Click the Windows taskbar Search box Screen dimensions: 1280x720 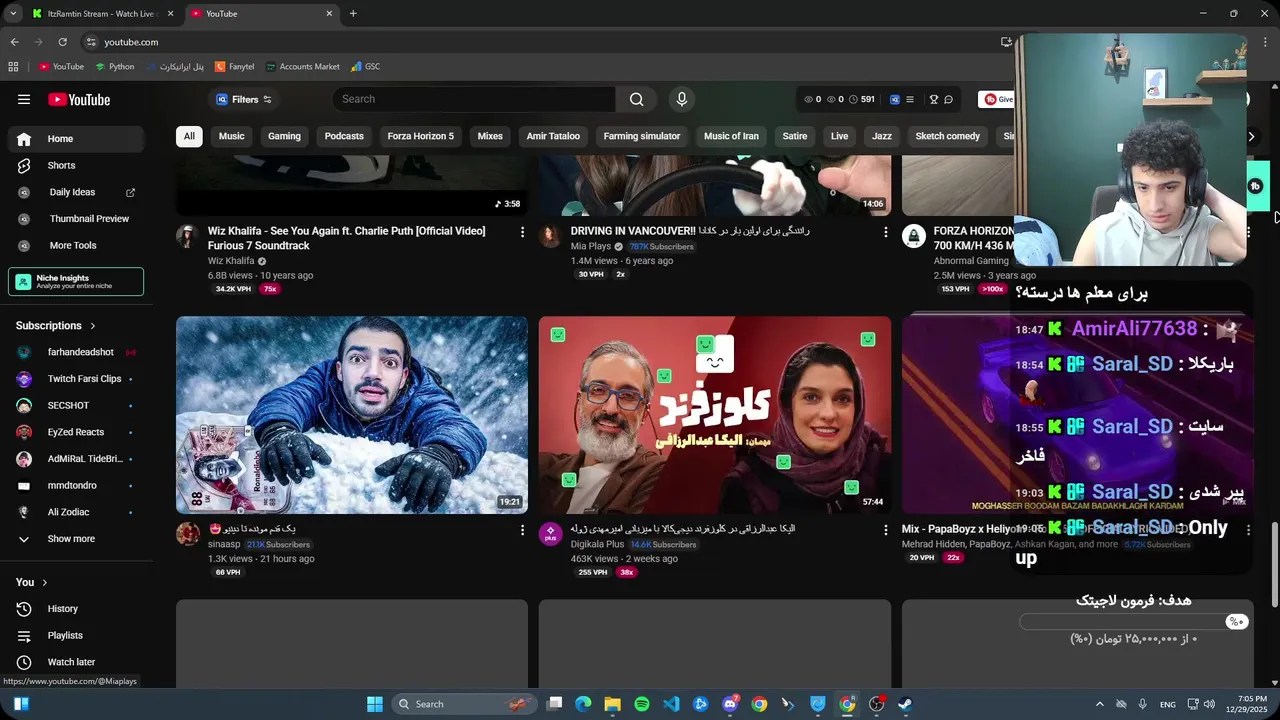click(x=463, y=704)
